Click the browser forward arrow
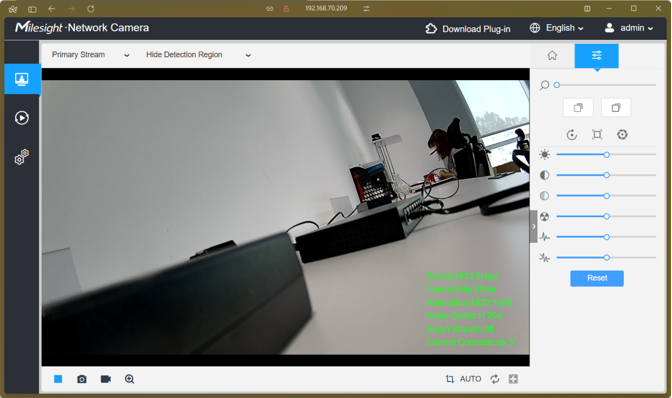 click(x=71, y=9)
